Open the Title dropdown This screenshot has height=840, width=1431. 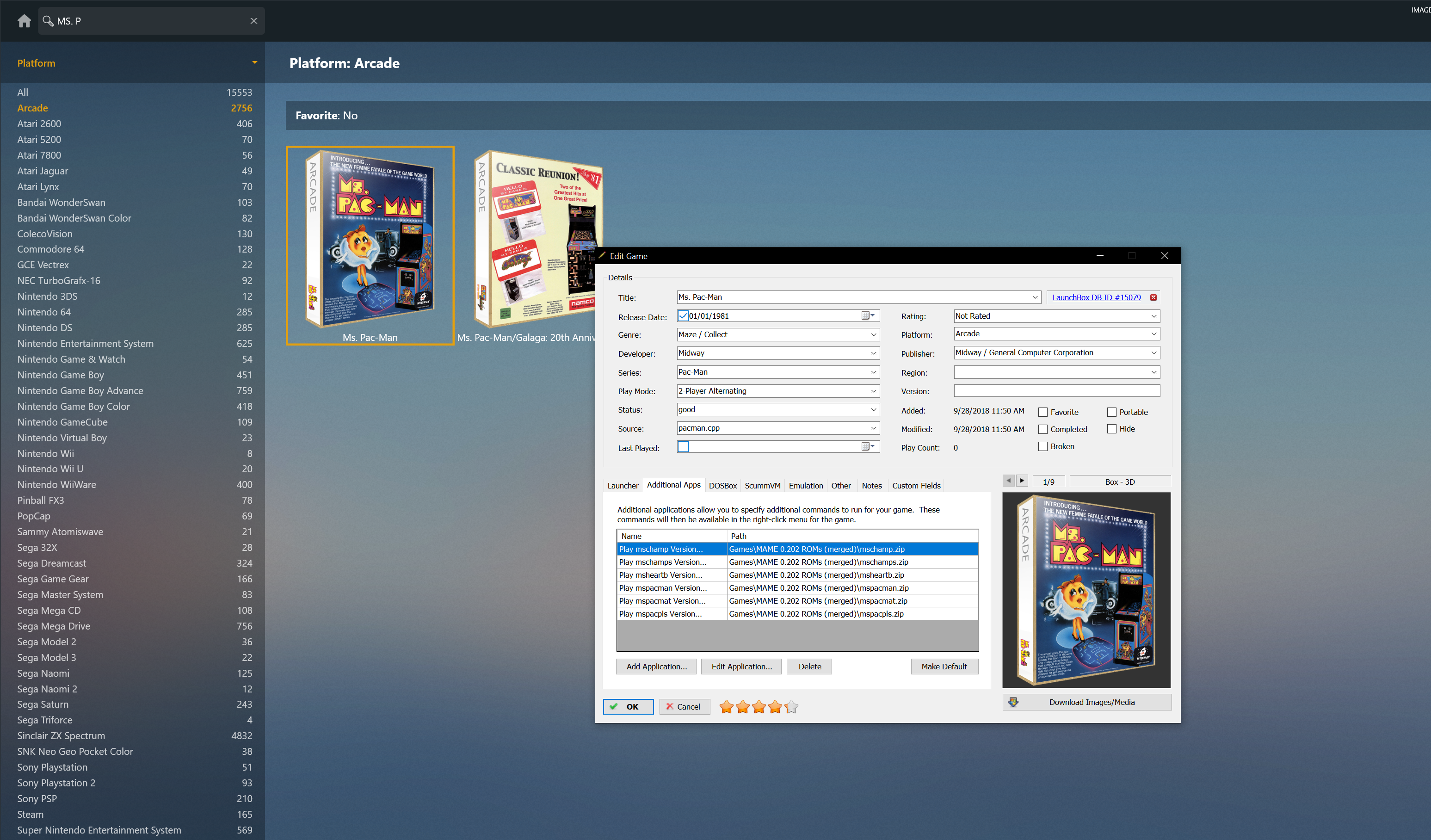pyautogui.click(x=1035, y=297)
